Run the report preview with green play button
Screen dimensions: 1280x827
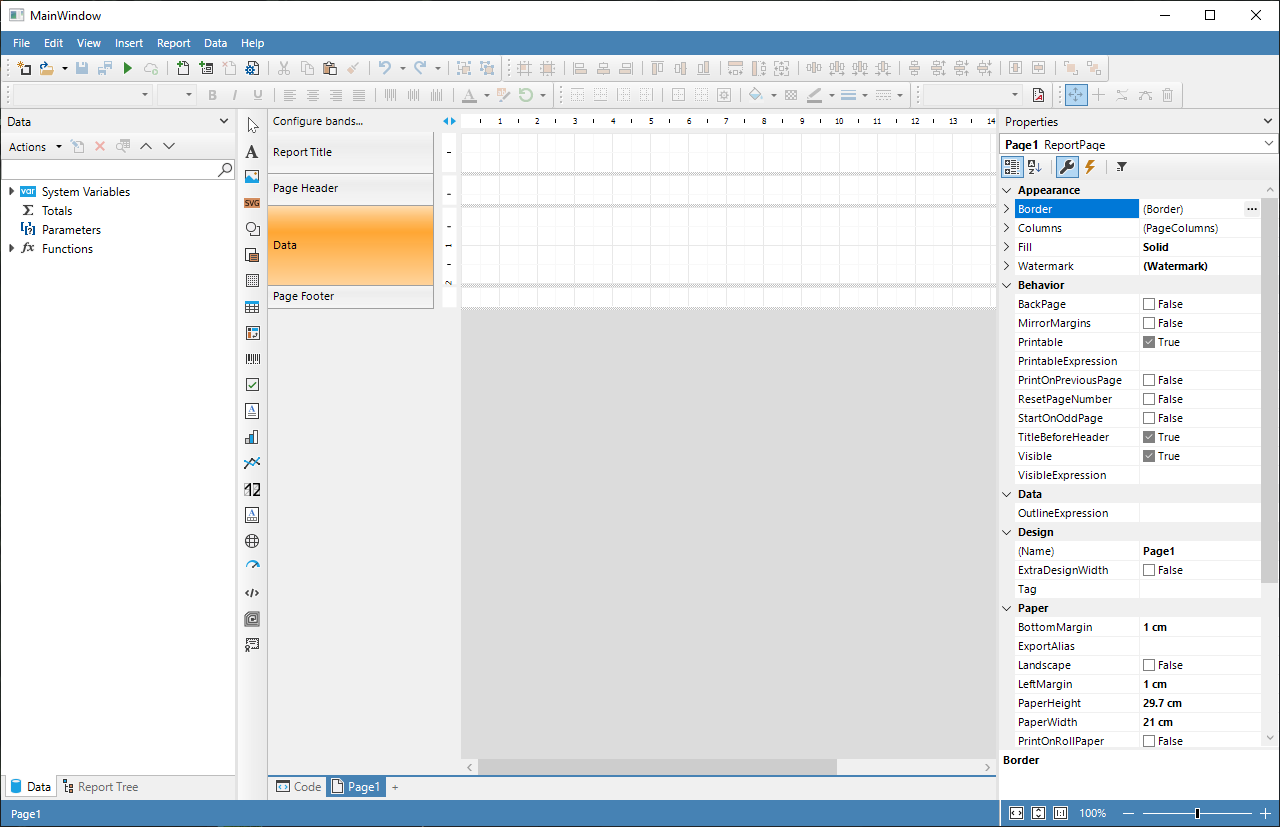click(x=127, y=68)
